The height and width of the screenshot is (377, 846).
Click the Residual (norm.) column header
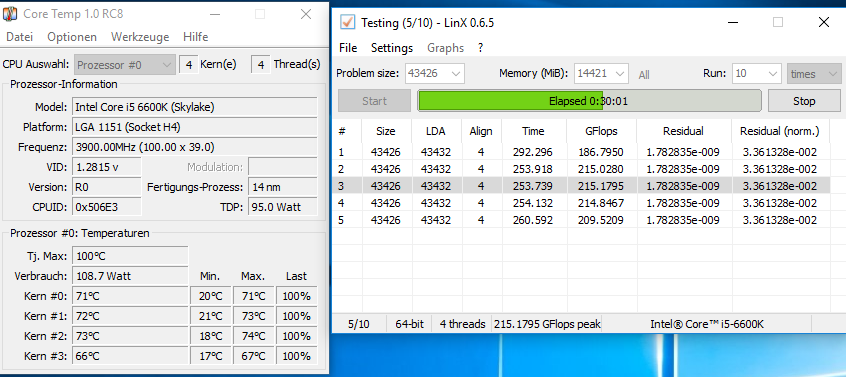tap(780, 131)
